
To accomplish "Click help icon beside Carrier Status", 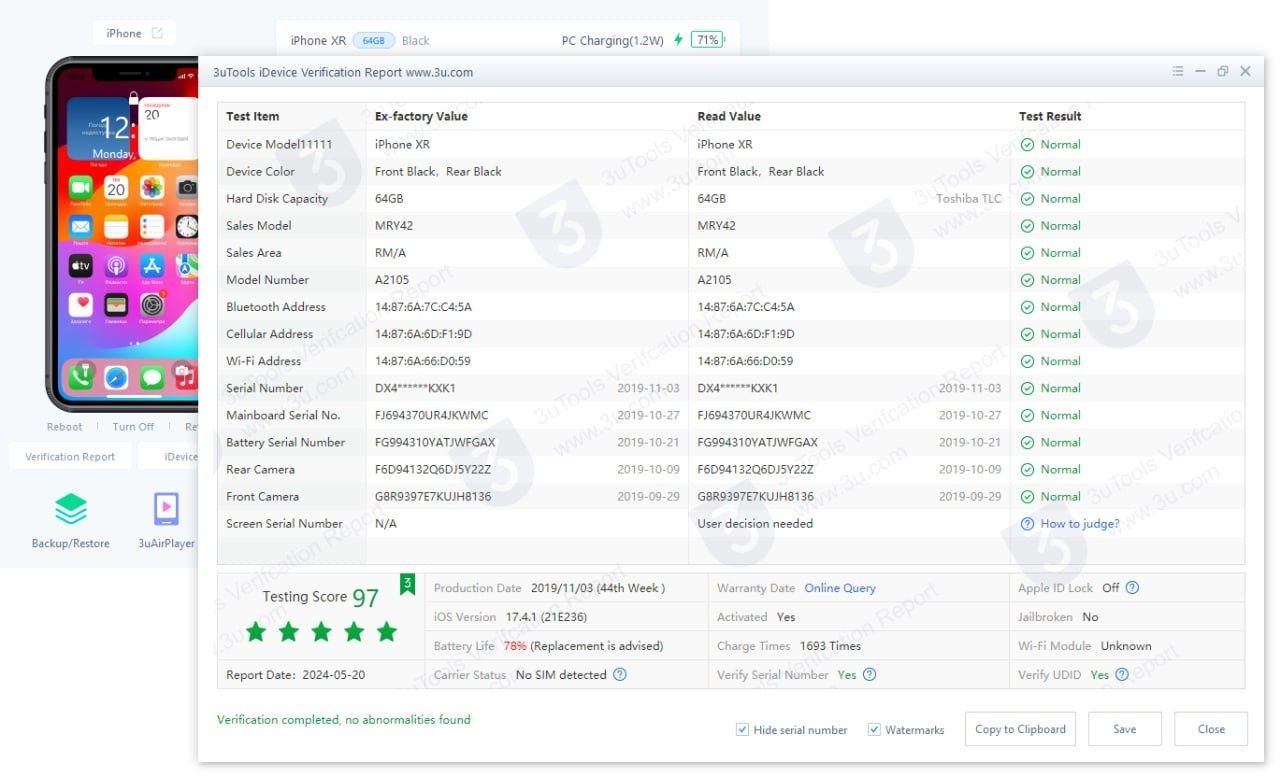I will tap(619, 675).
